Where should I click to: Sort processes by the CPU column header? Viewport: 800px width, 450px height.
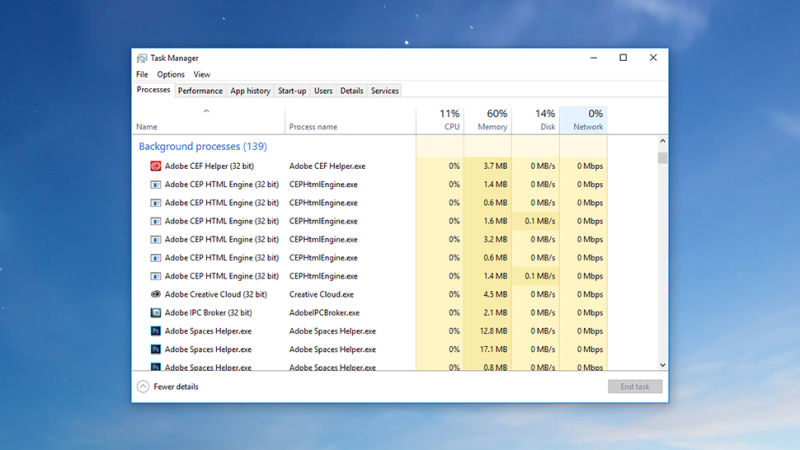click(440, 120)
